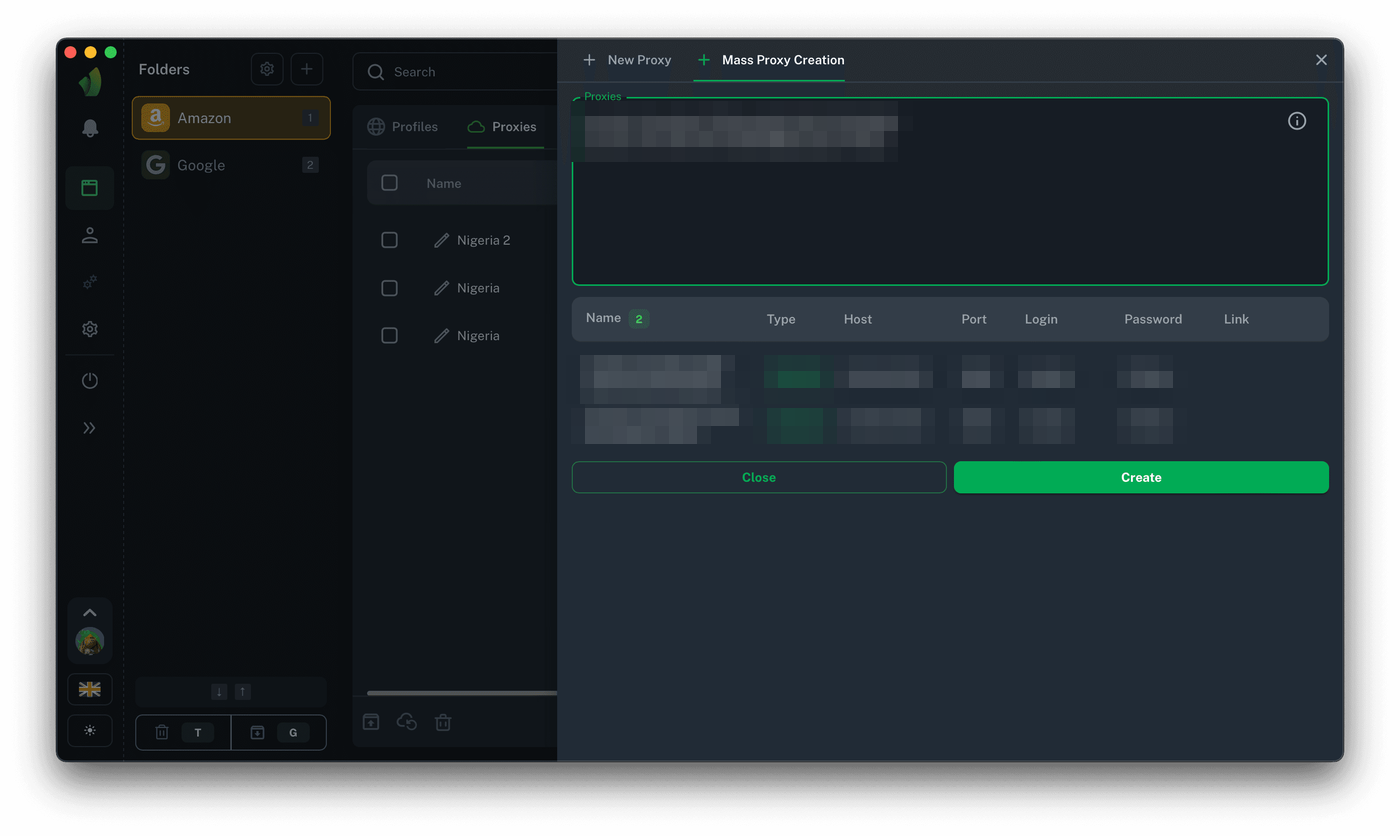1400x836 pixels.
Task: Click the Port column header
Action: [x=974, y=319]
